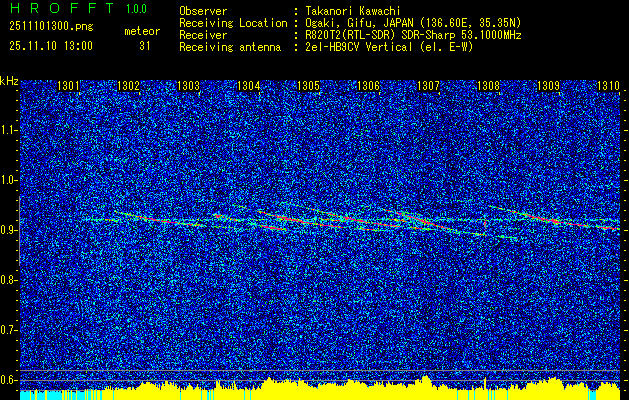The width and height of the screenshot is (629, 400).
Task: Click the meteor count 31
Action: (145, 46)
